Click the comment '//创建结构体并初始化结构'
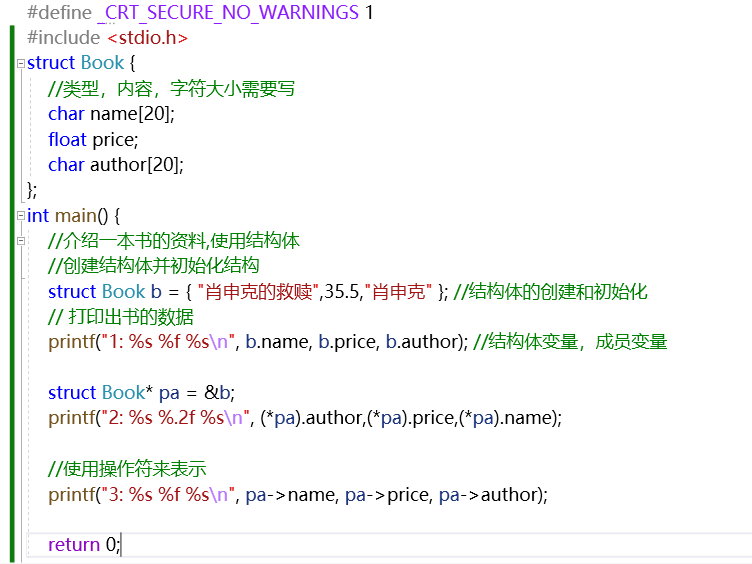The width and height of the screenshot is (752, 564). tap(153, 266)
